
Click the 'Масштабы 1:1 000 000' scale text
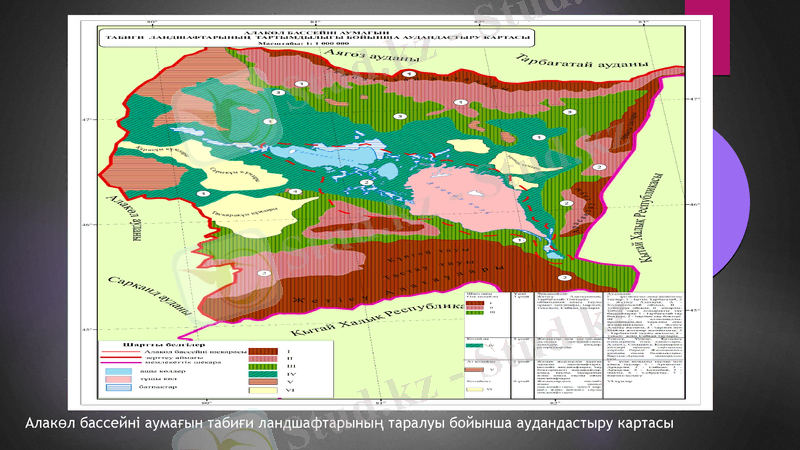(309, 44)
